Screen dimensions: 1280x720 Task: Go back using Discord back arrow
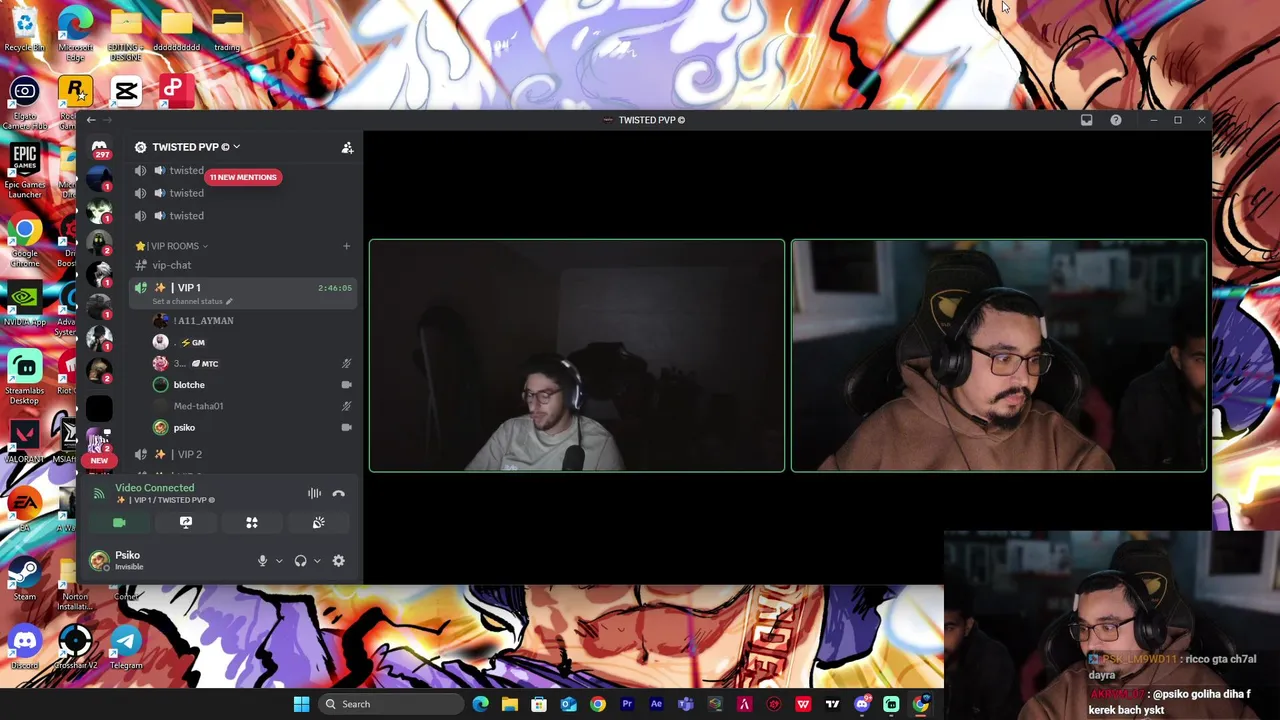[x=91, y=120]
